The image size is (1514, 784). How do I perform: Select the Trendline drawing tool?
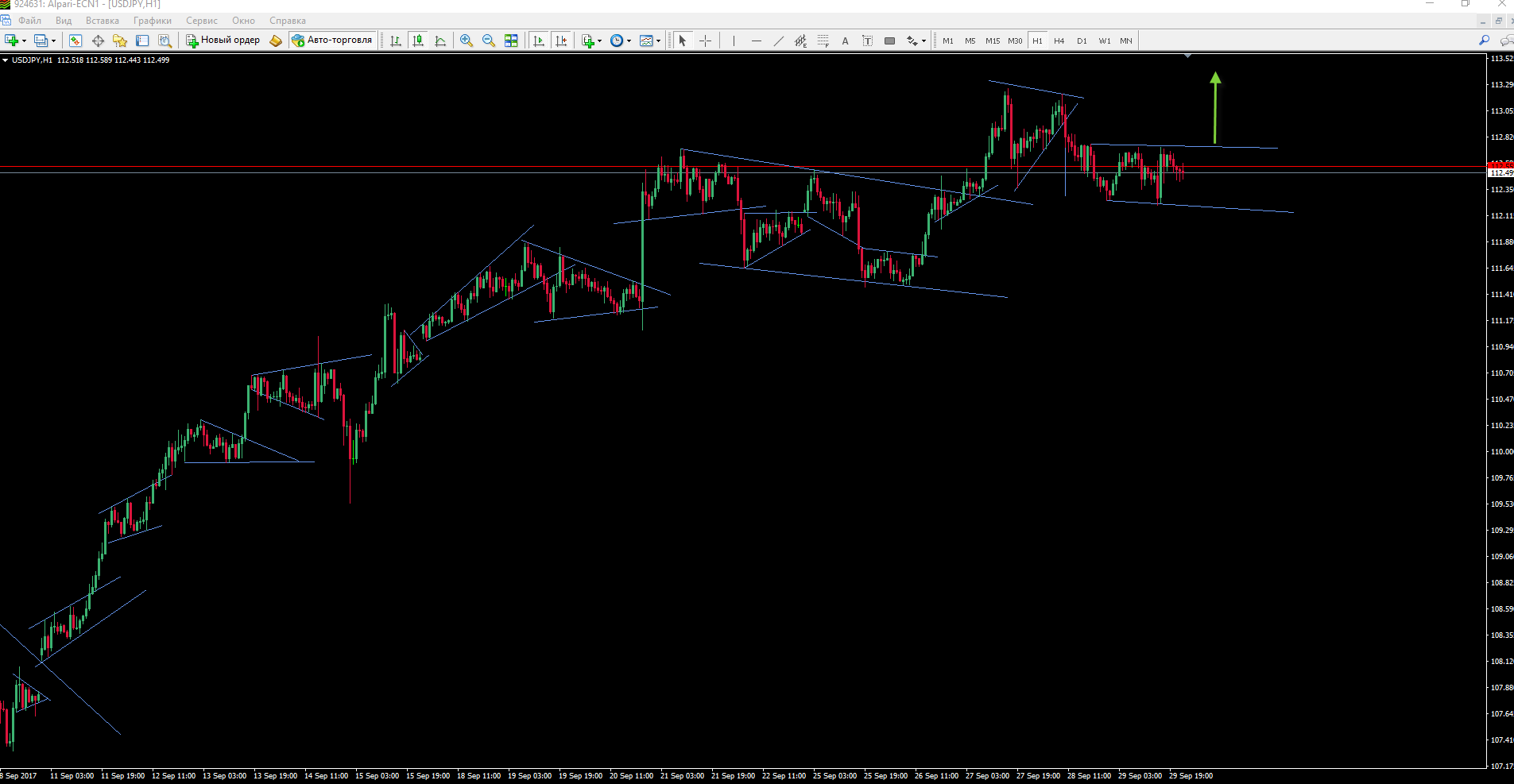click(x=778, y=41)
